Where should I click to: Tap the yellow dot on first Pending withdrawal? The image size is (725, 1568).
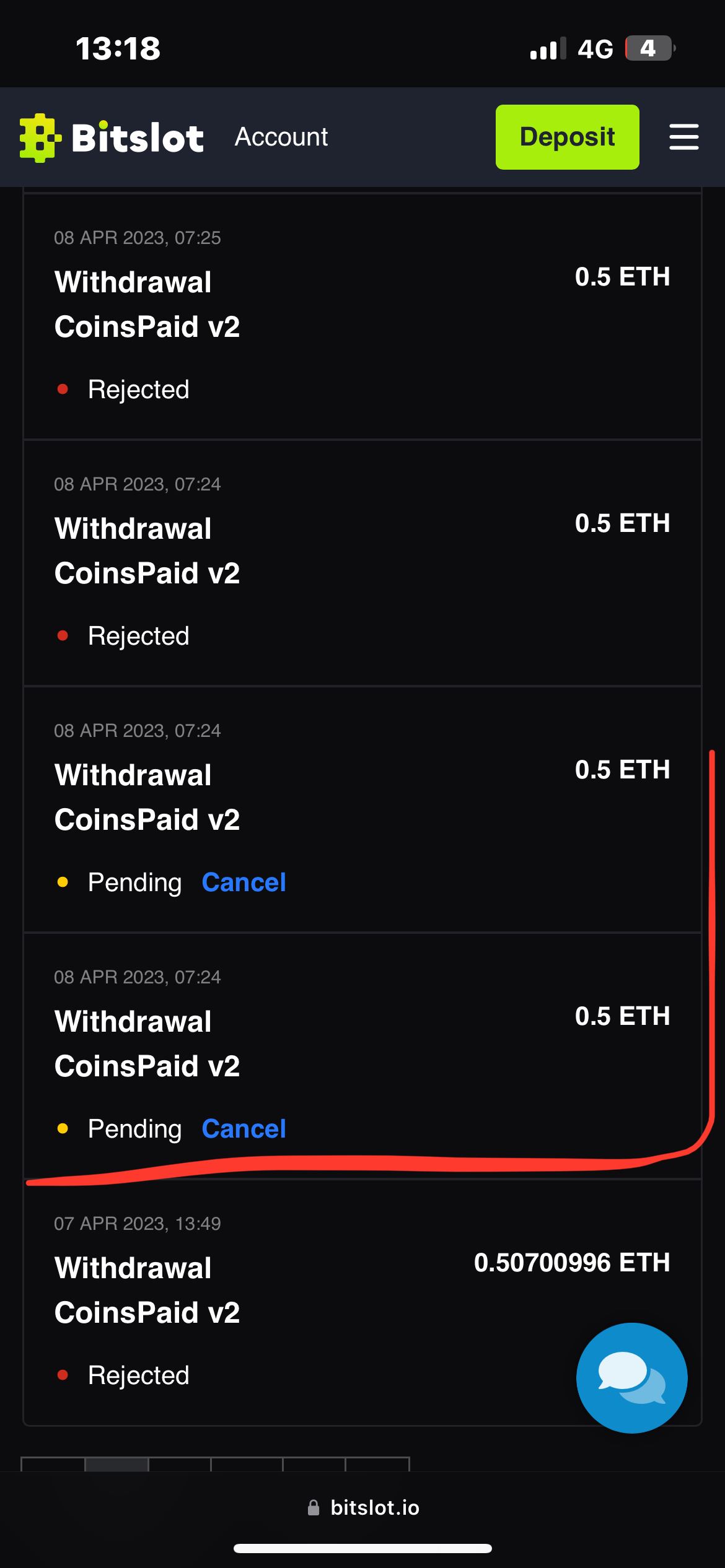coord(63,882)
